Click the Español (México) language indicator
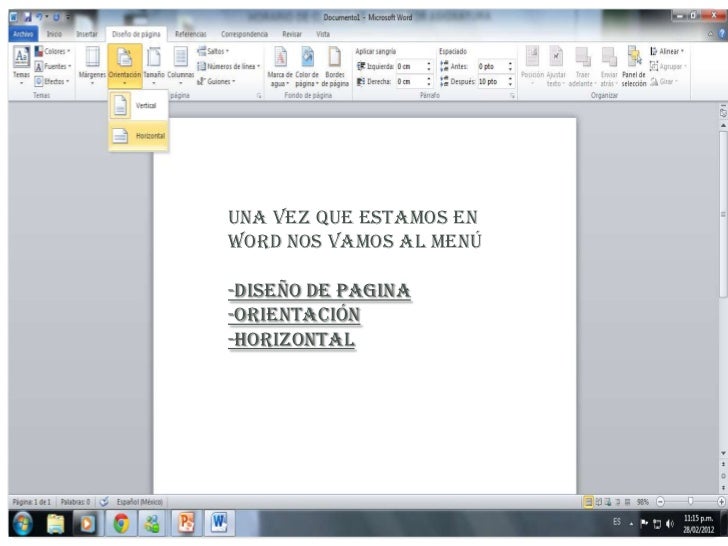728x546 pixels. 139,502
